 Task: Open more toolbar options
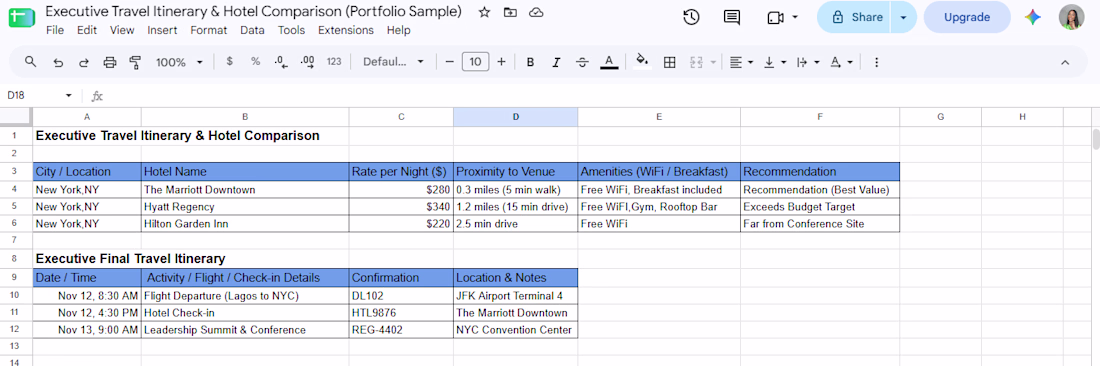tap(876, 62)
